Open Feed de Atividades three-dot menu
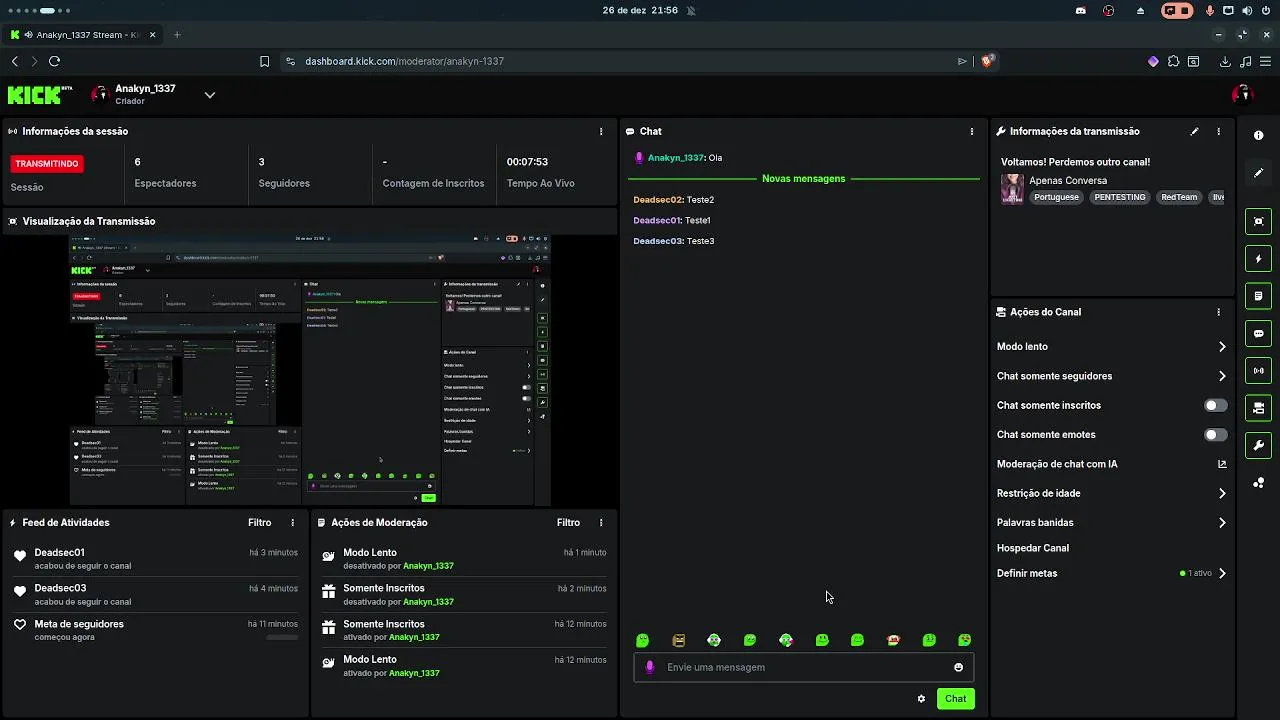The width and height of the screenshot is (1280, 720). click(x=293, y=523)
